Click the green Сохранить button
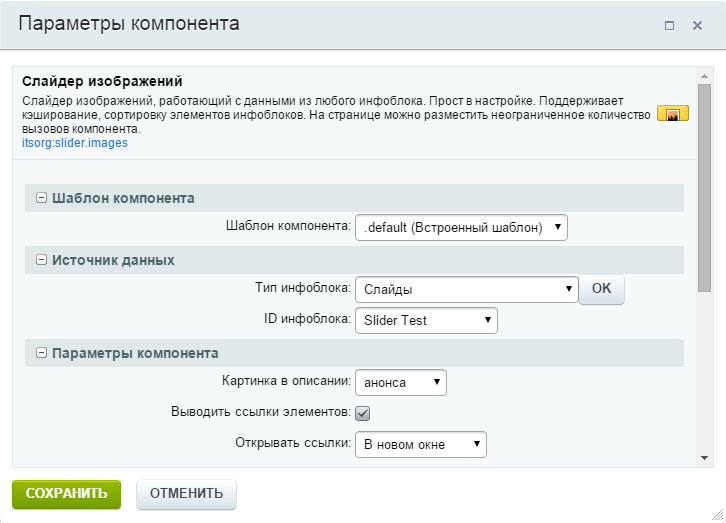 [x=66, y=494]
